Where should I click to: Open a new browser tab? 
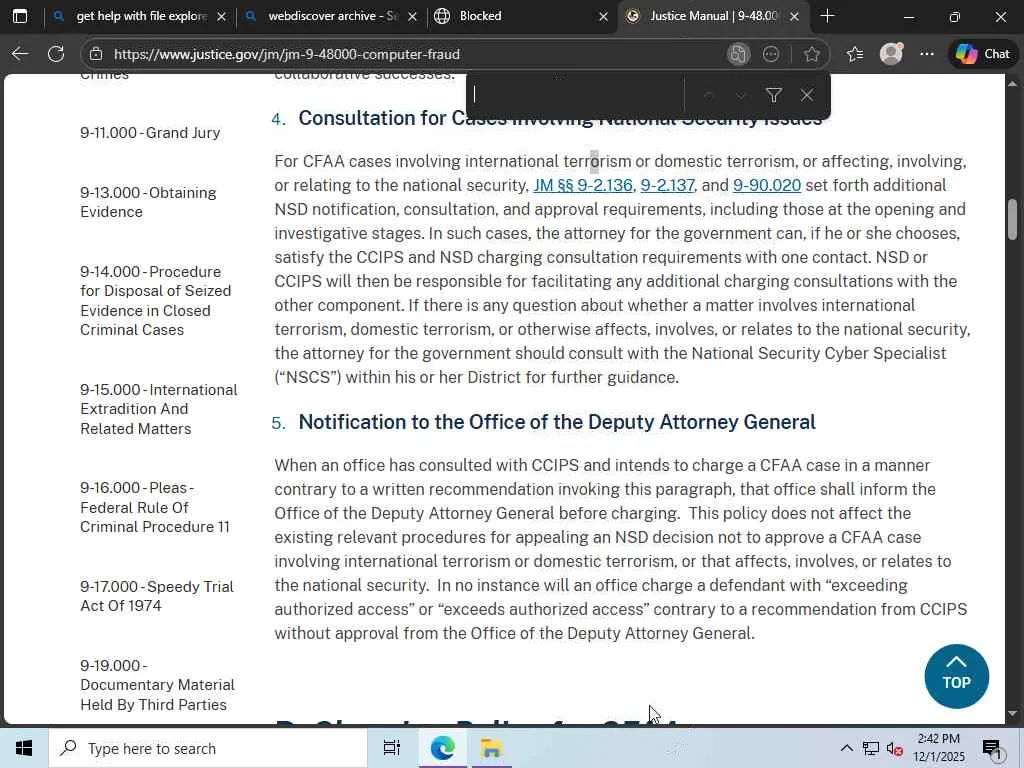[x=827, y=16]
